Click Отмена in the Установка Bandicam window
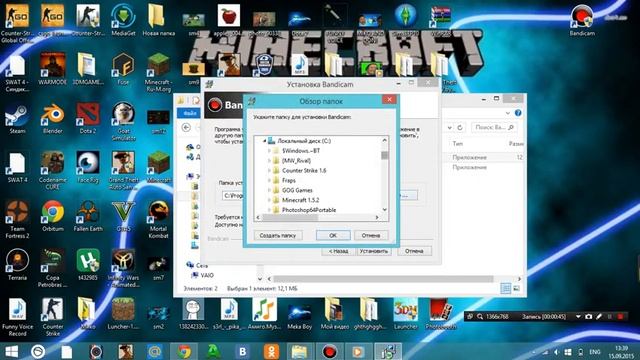Image resolution: width=640 pixels, height=360 pixels. coord(414,251)
